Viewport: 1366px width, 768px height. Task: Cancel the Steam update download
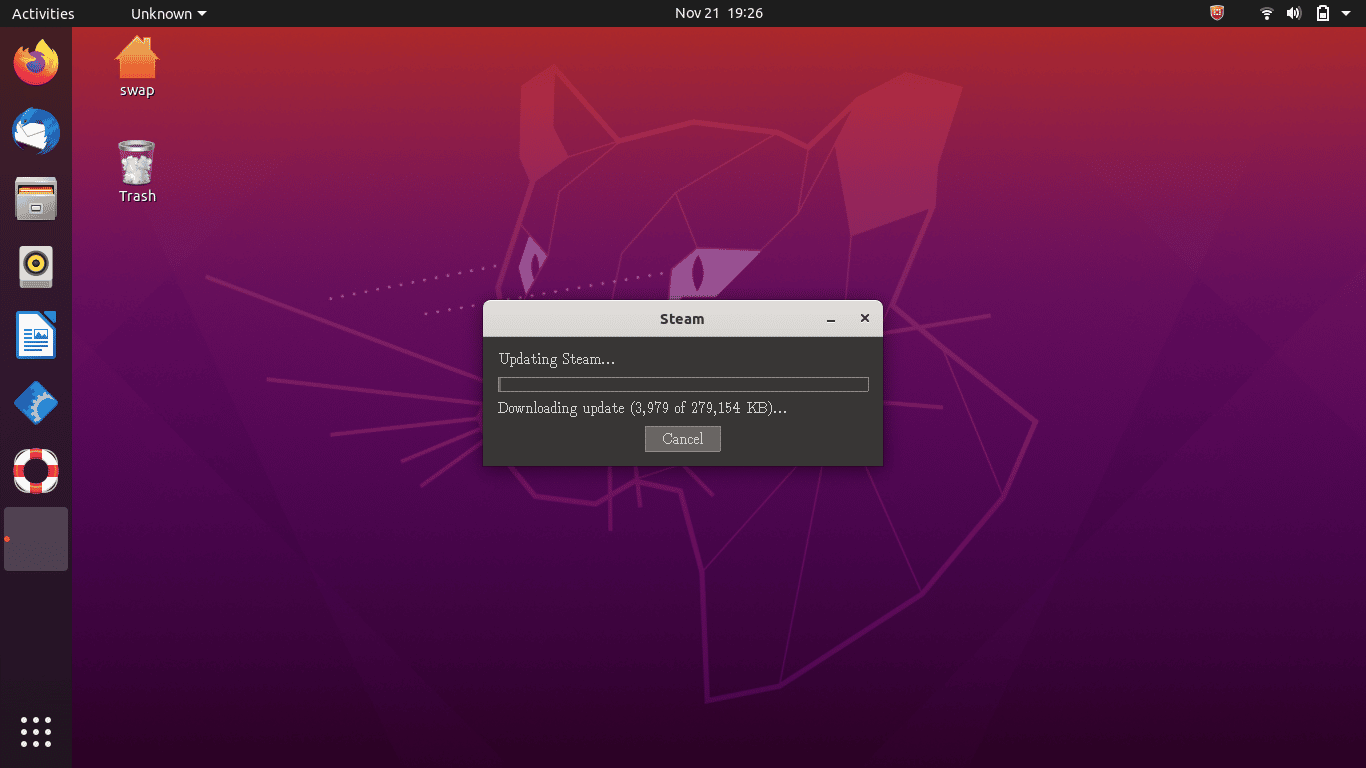[682, 439]
